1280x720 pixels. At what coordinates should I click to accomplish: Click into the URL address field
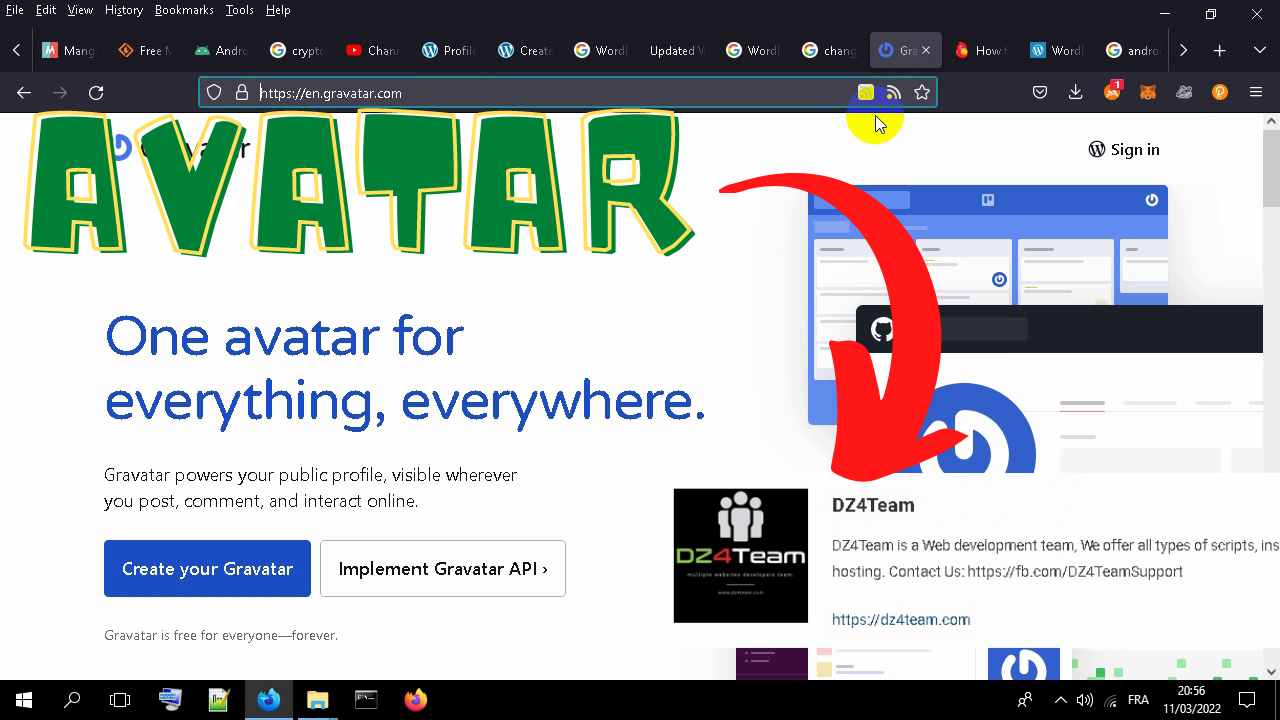[550, 93]
